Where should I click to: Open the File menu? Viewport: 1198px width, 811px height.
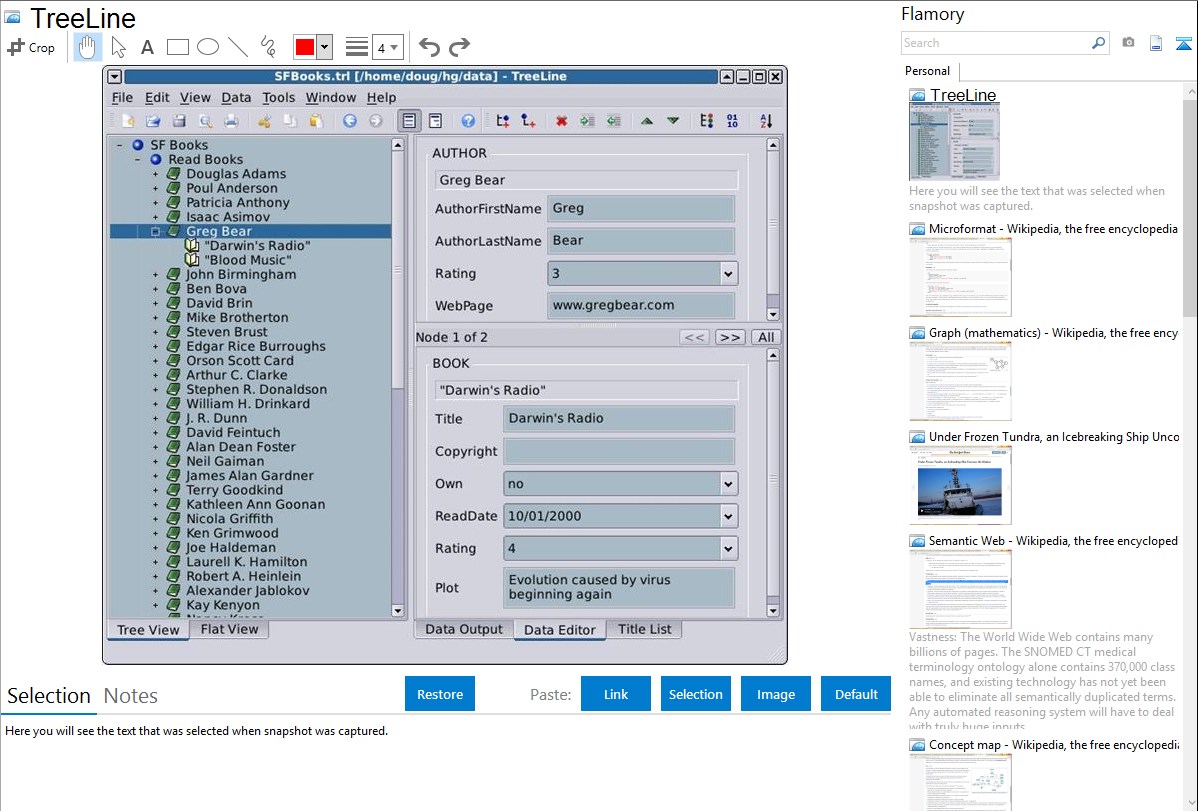click(122, 97)
